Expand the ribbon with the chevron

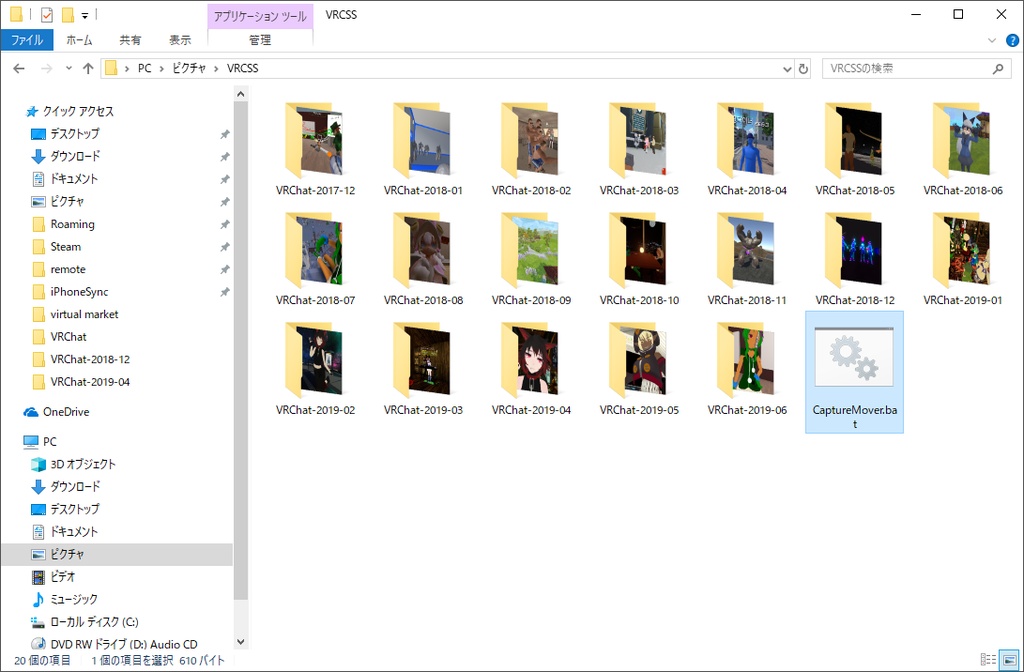[x=991, y=40]
